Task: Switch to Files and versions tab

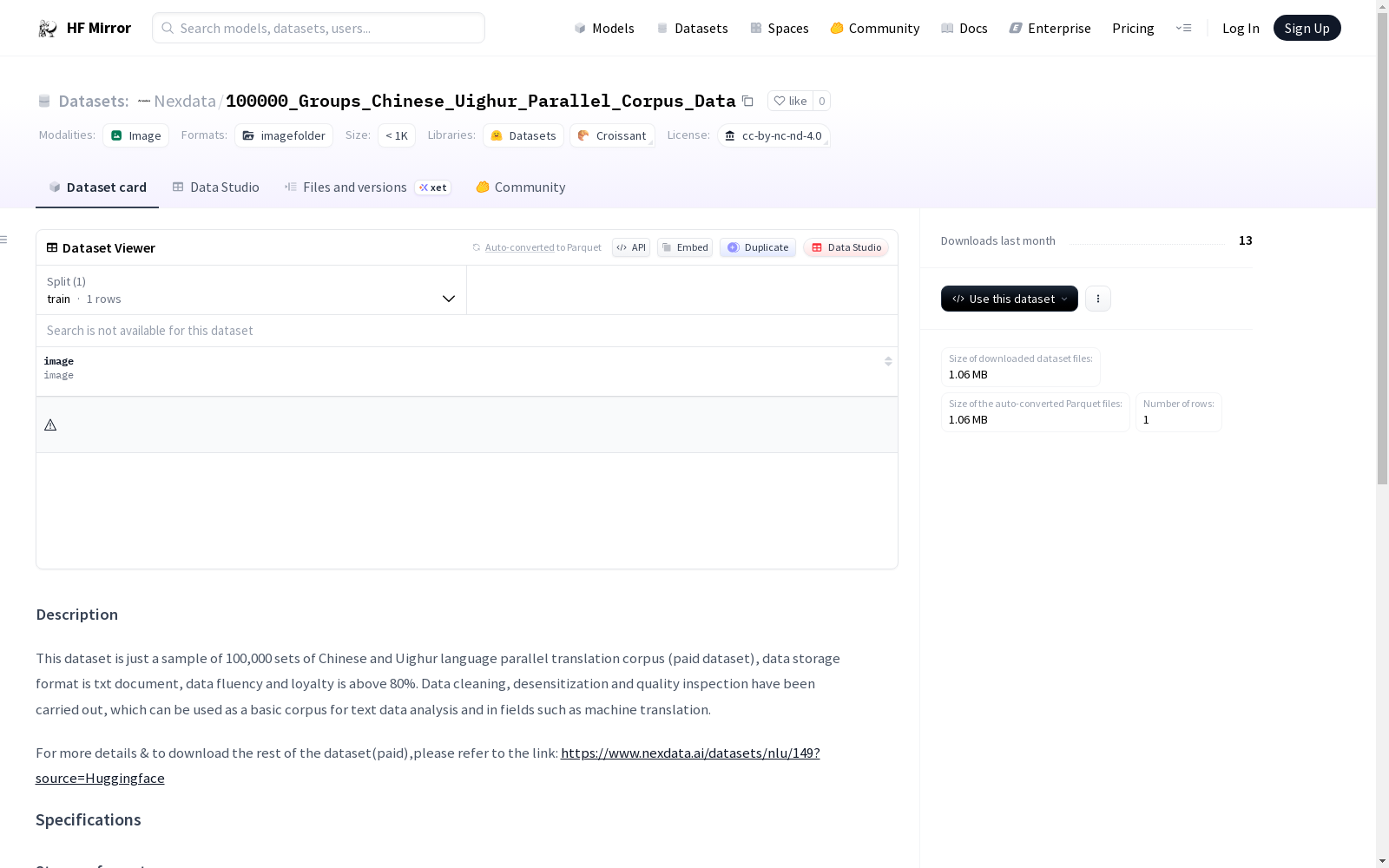Action: (x=367, y=187)
